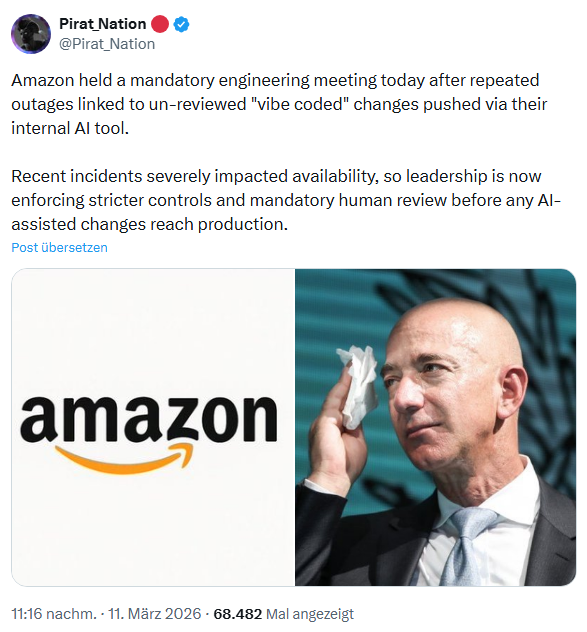
Task: Click the word 'amazon' in the logo
Action: pos(149,419)
